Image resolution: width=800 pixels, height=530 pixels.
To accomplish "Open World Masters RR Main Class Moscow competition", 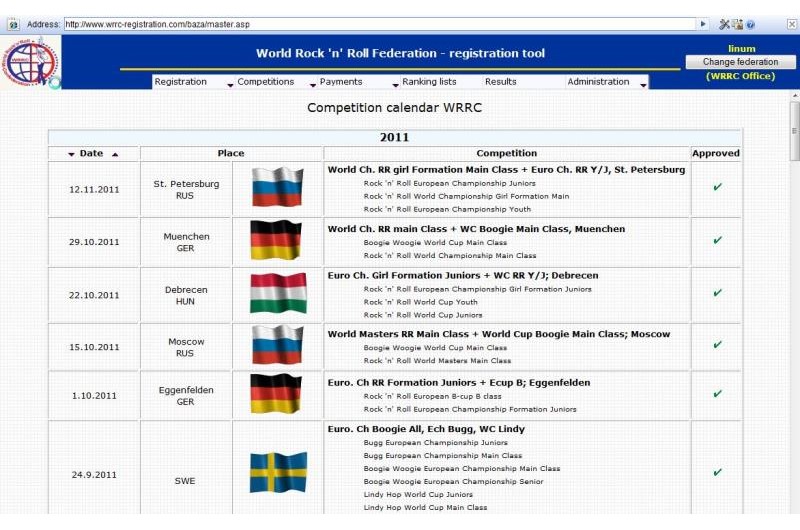I will 498,334.
